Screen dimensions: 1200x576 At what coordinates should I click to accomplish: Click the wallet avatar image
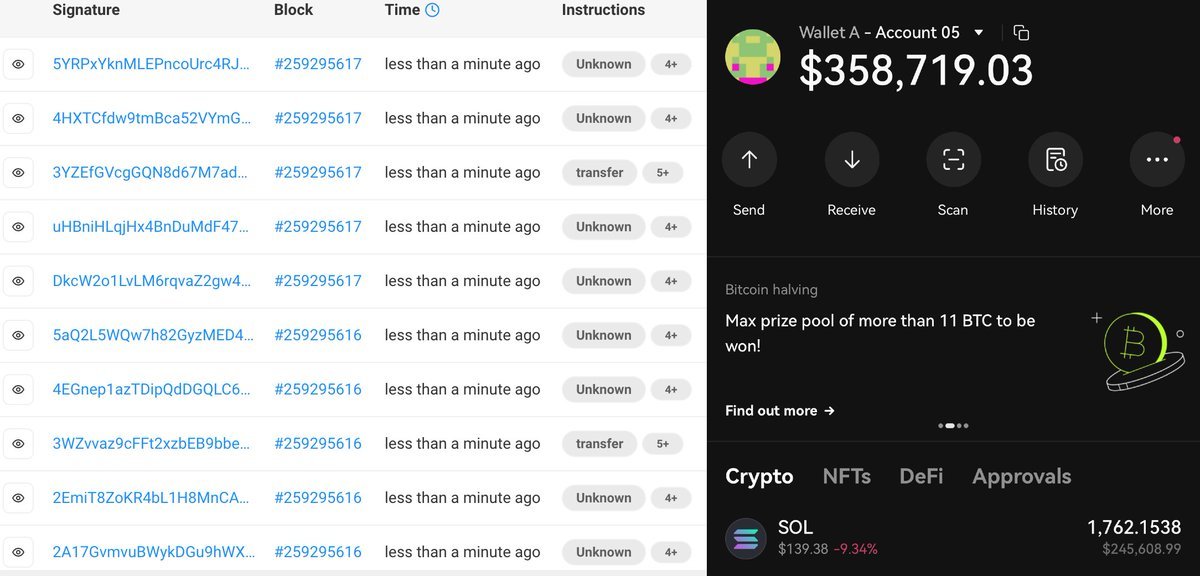(x=752, y=58)
